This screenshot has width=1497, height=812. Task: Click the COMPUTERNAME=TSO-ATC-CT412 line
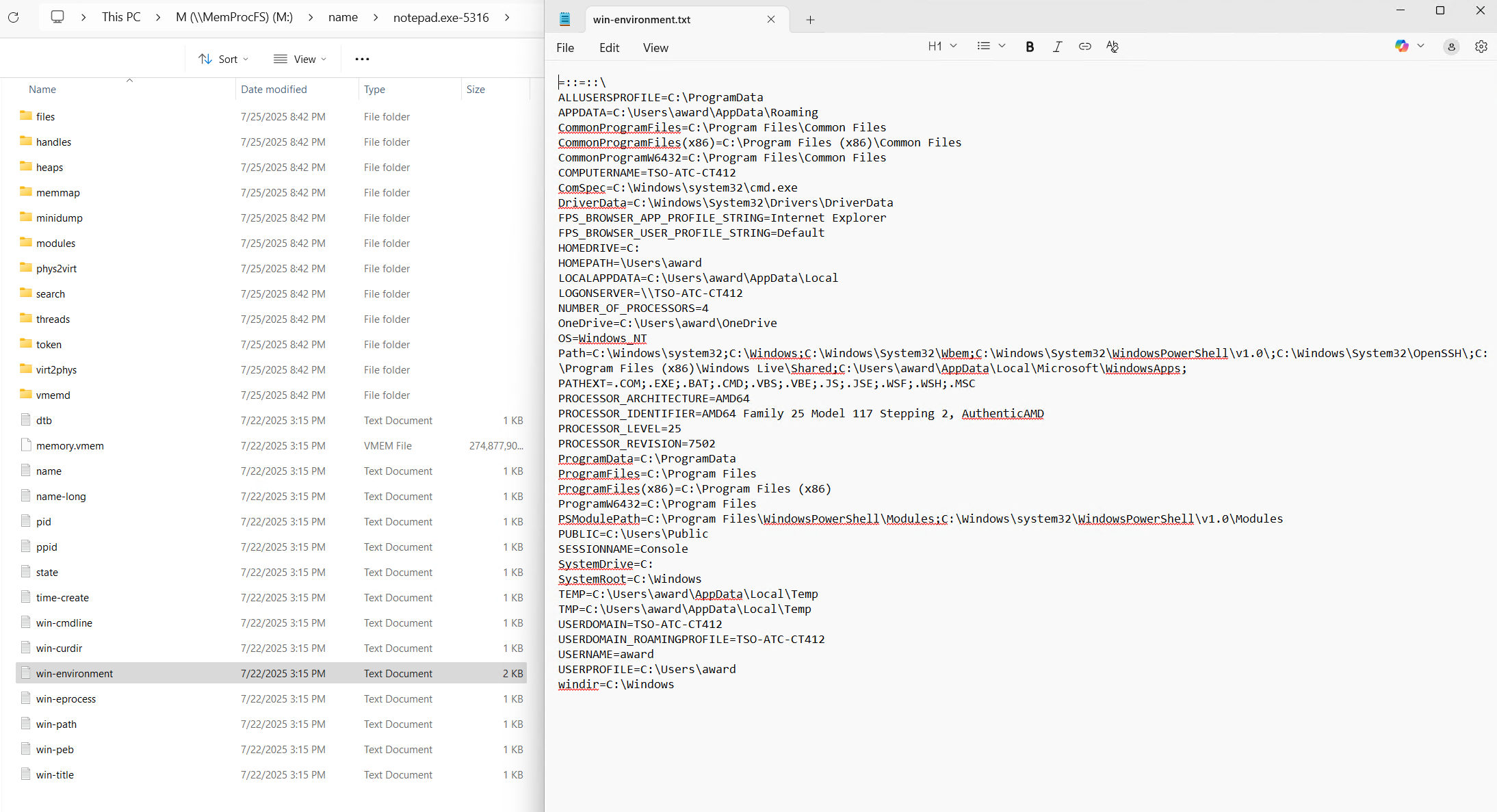pos(647,172)
